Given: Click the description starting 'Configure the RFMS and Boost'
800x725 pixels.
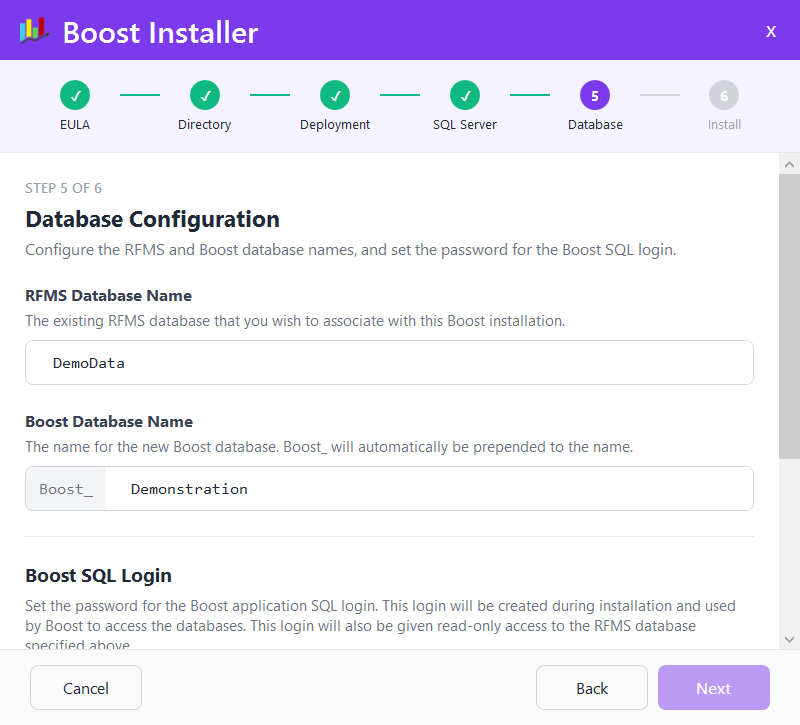Looking at the screenshot, I should [x=351, y=250].
